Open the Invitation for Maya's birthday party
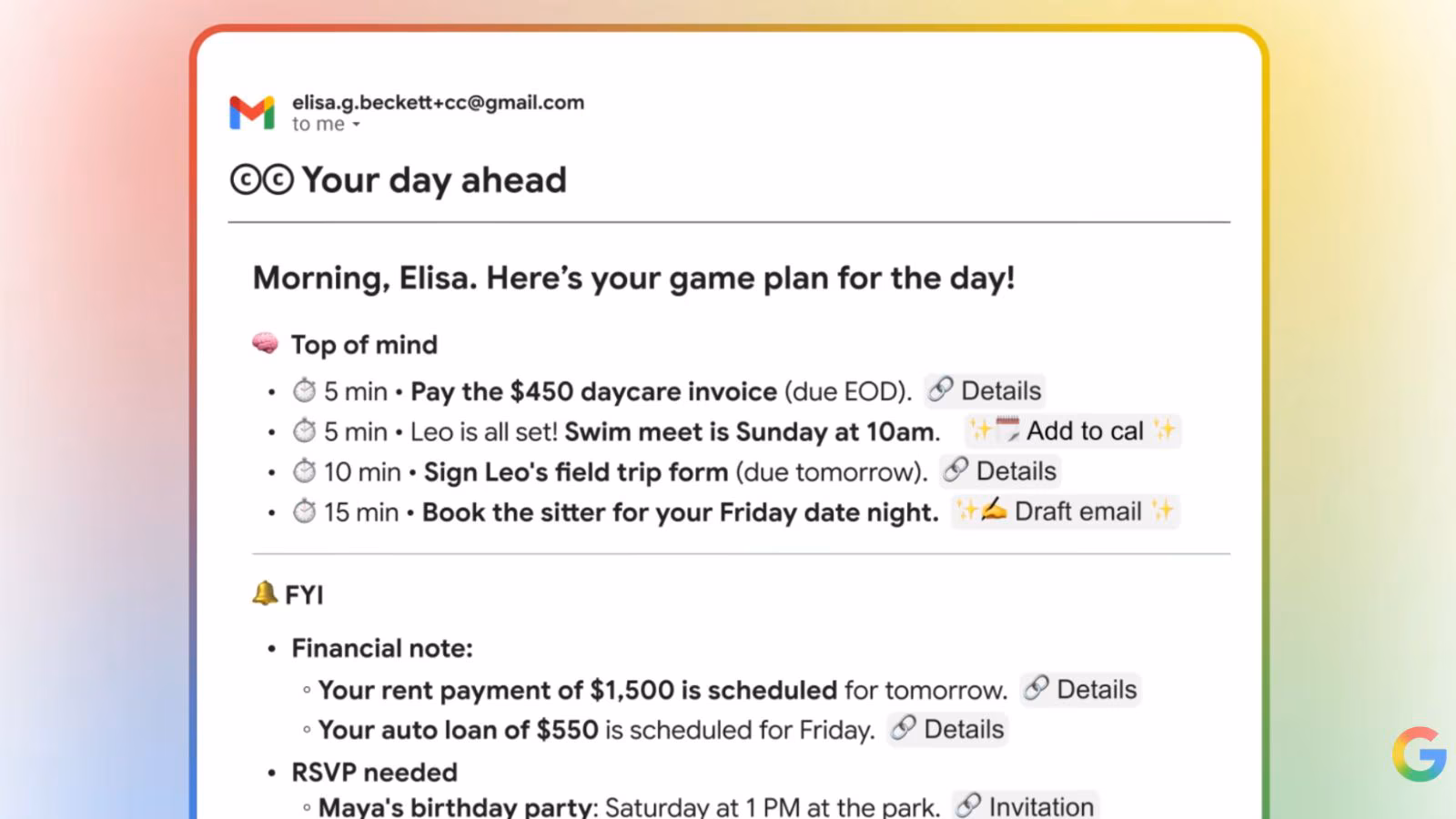Image resolution: width=1456 pixels, height=819 pixels. [x=1026, y=806]
